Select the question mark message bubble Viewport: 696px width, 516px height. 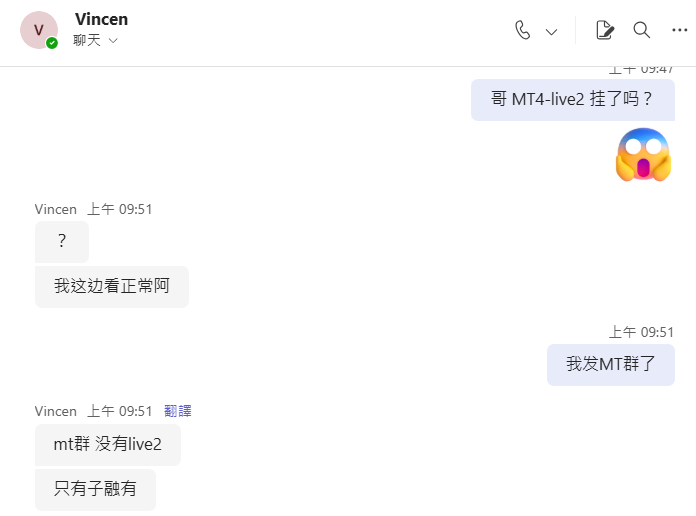[62, 241]
